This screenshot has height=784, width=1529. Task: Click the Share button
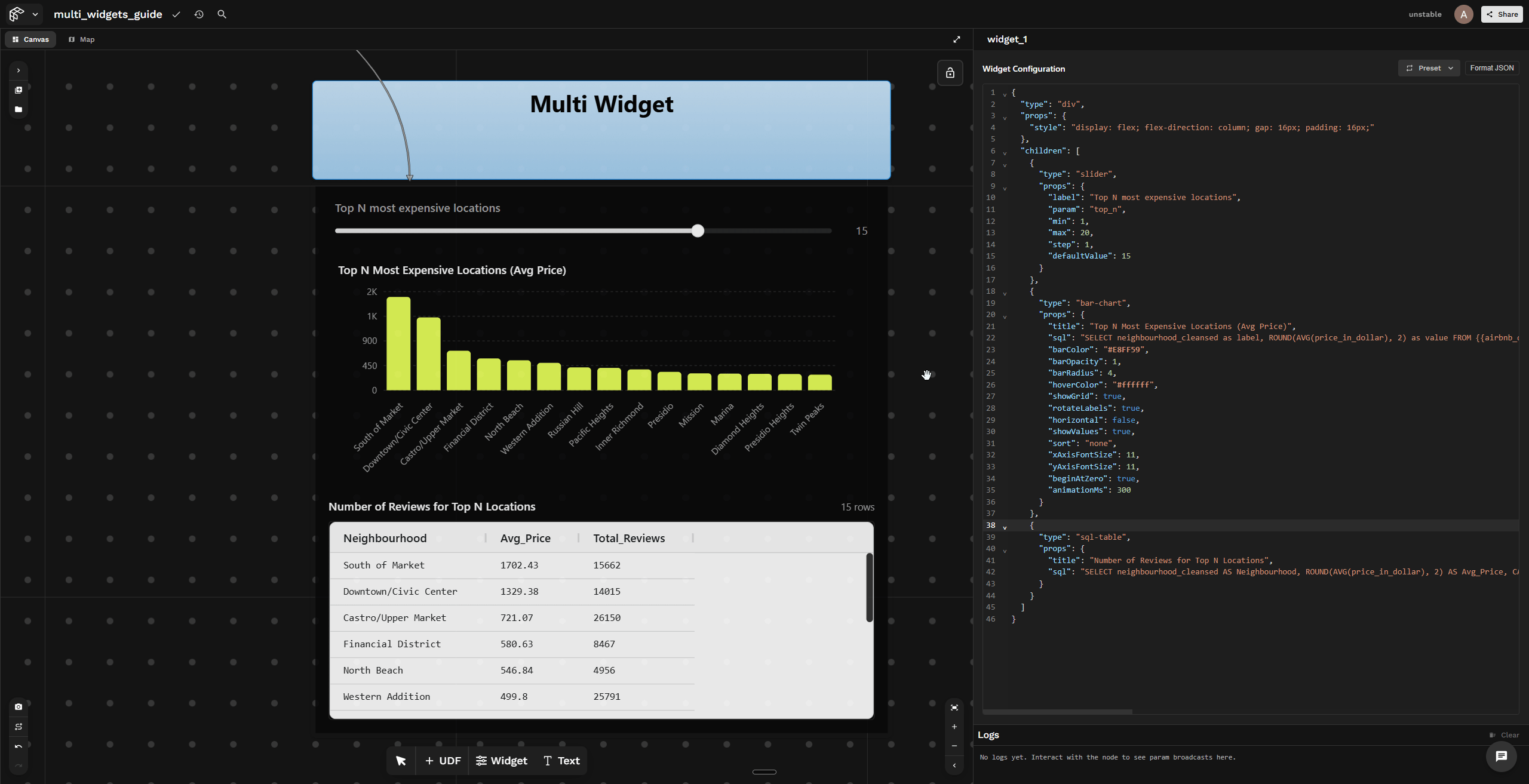[1502, 14]
